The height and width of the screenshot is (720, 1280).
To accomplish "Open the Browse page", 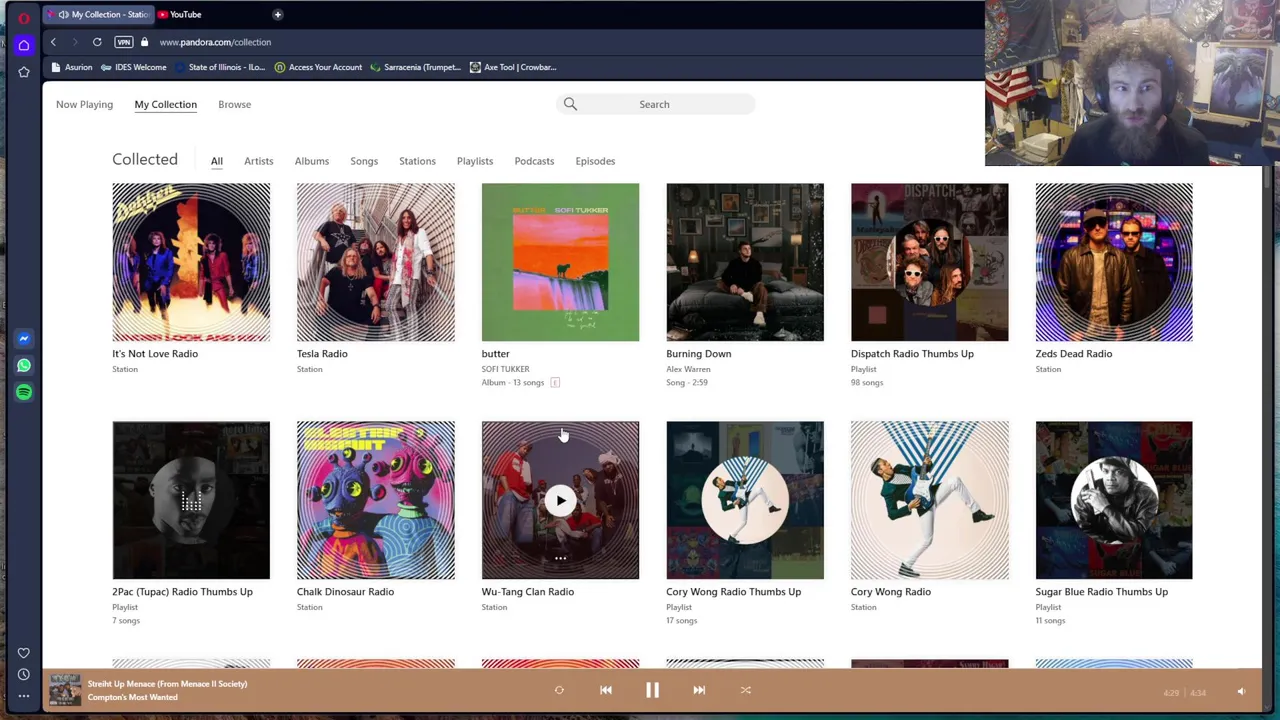I will click(235, 104).
